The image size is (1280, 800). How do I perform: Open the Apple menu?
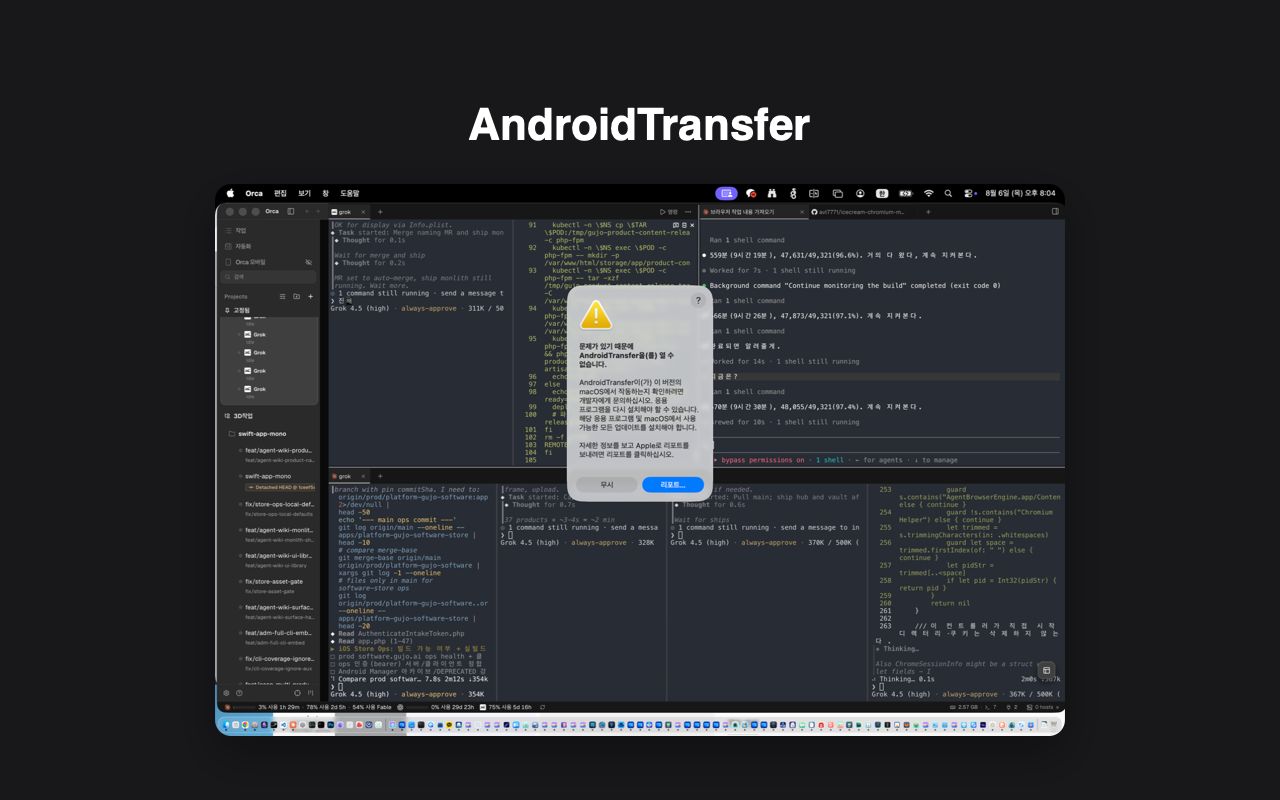230,193
